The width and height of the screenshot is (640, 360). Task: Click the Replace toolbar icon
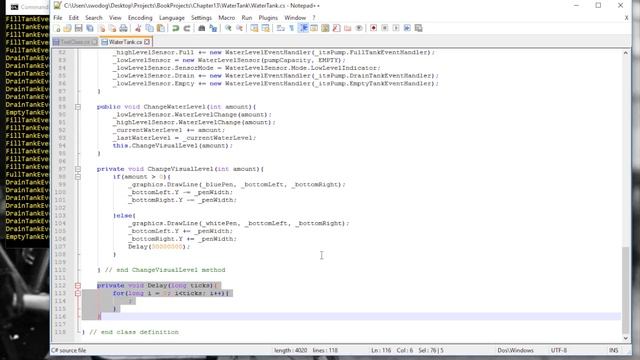pyautogui.click(x=213, y=28)
